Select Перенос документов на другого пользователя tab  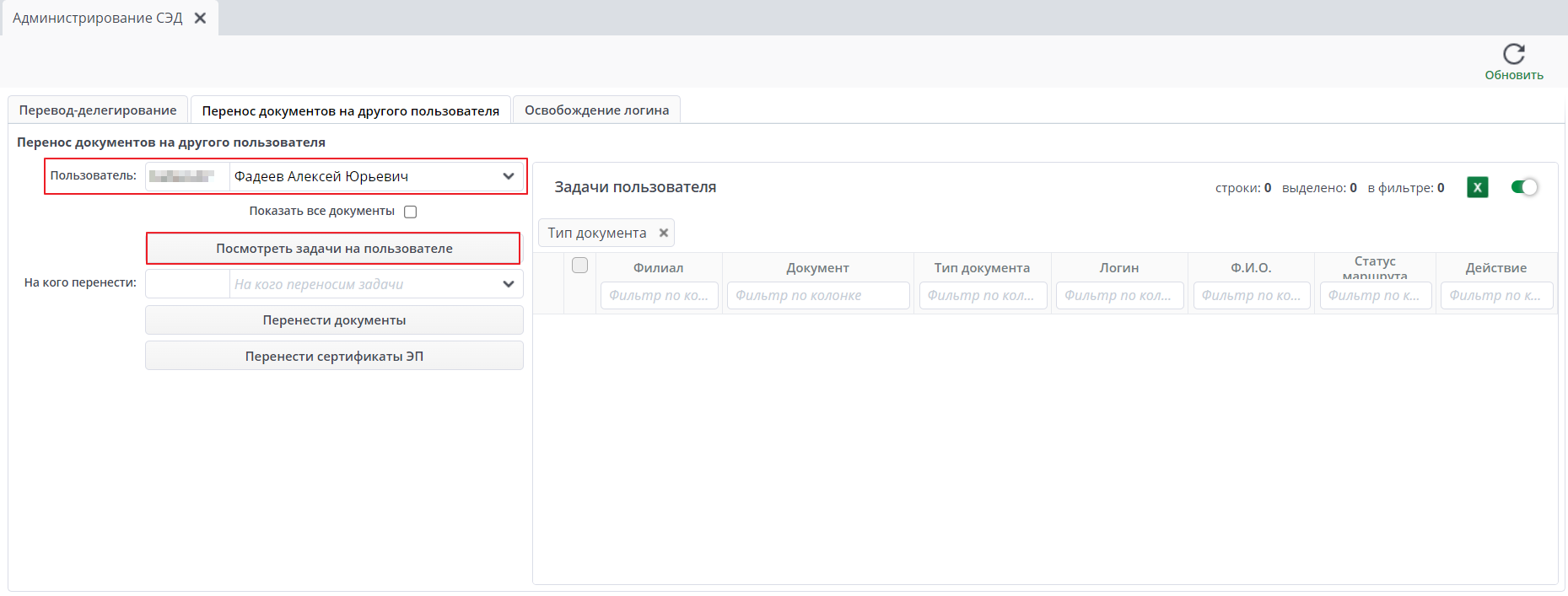350,110
